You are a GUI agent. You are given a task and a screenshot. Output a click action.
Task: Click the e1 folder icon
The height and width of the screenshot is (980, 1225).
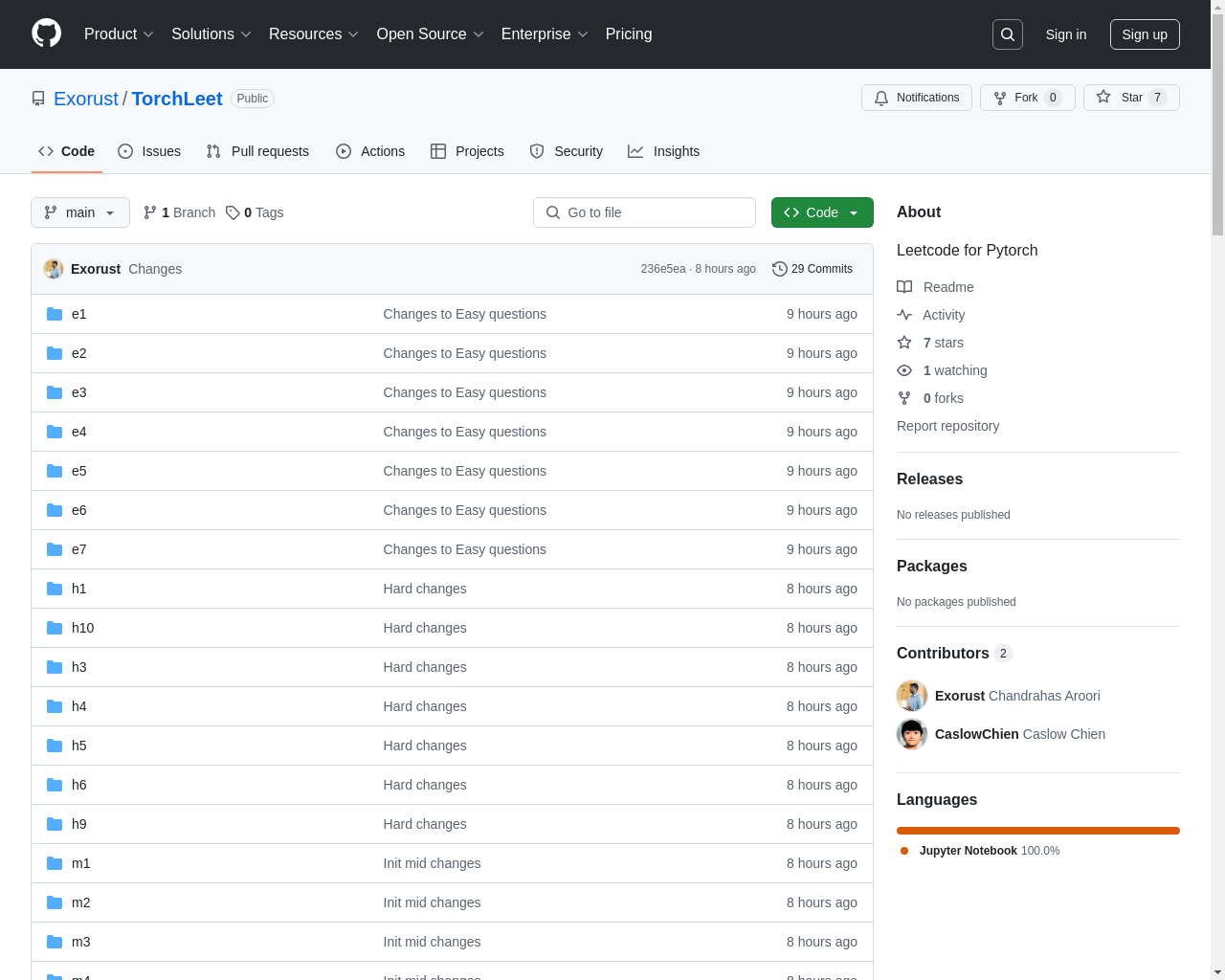click(55, 314)
